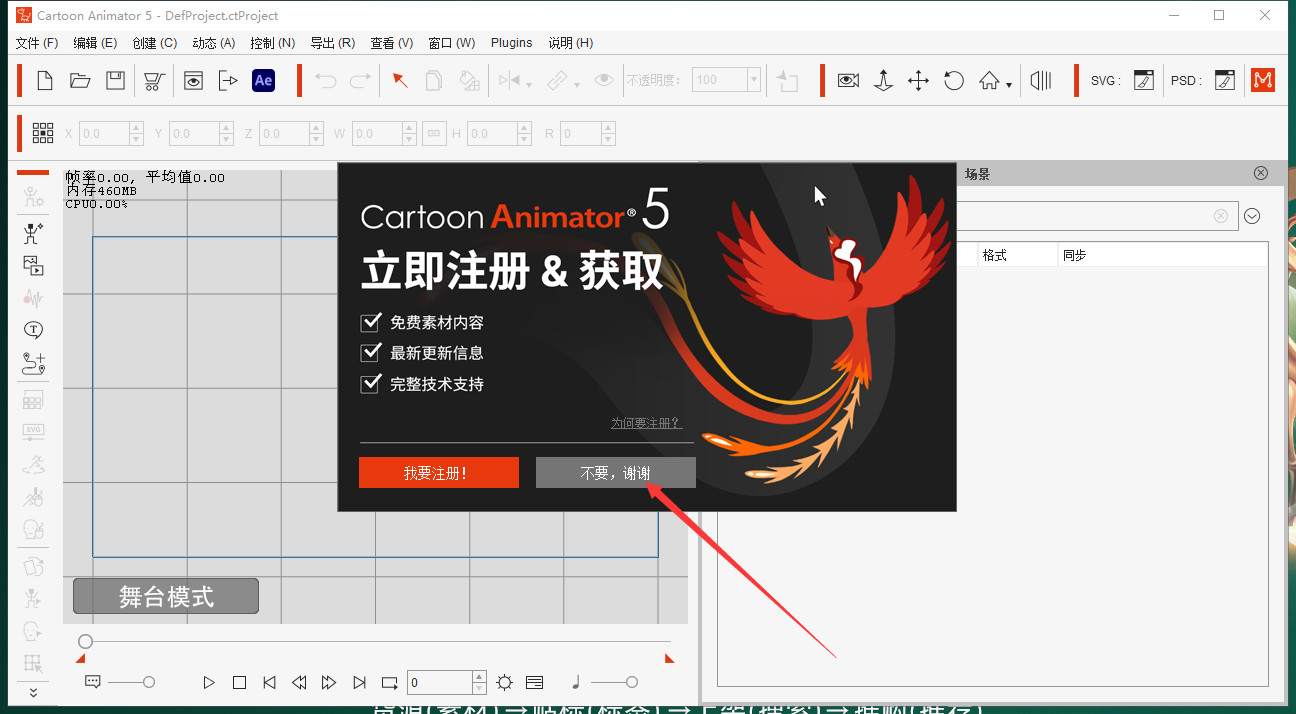Show the timeline panel icon
The height and width of the screenshot is (714, 1296).
pos(534,683)
